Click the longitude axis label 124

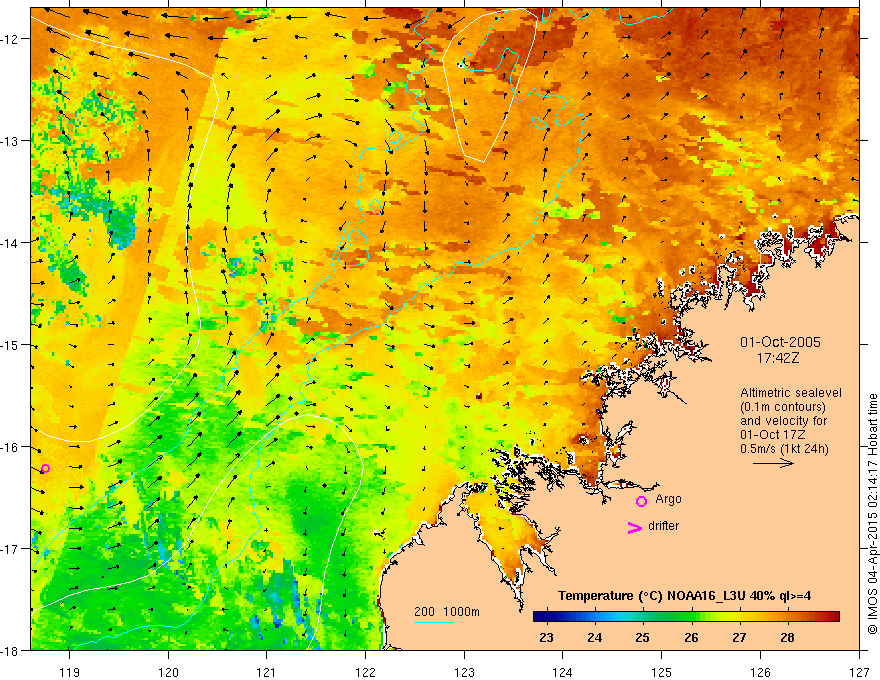coord(563,672)
